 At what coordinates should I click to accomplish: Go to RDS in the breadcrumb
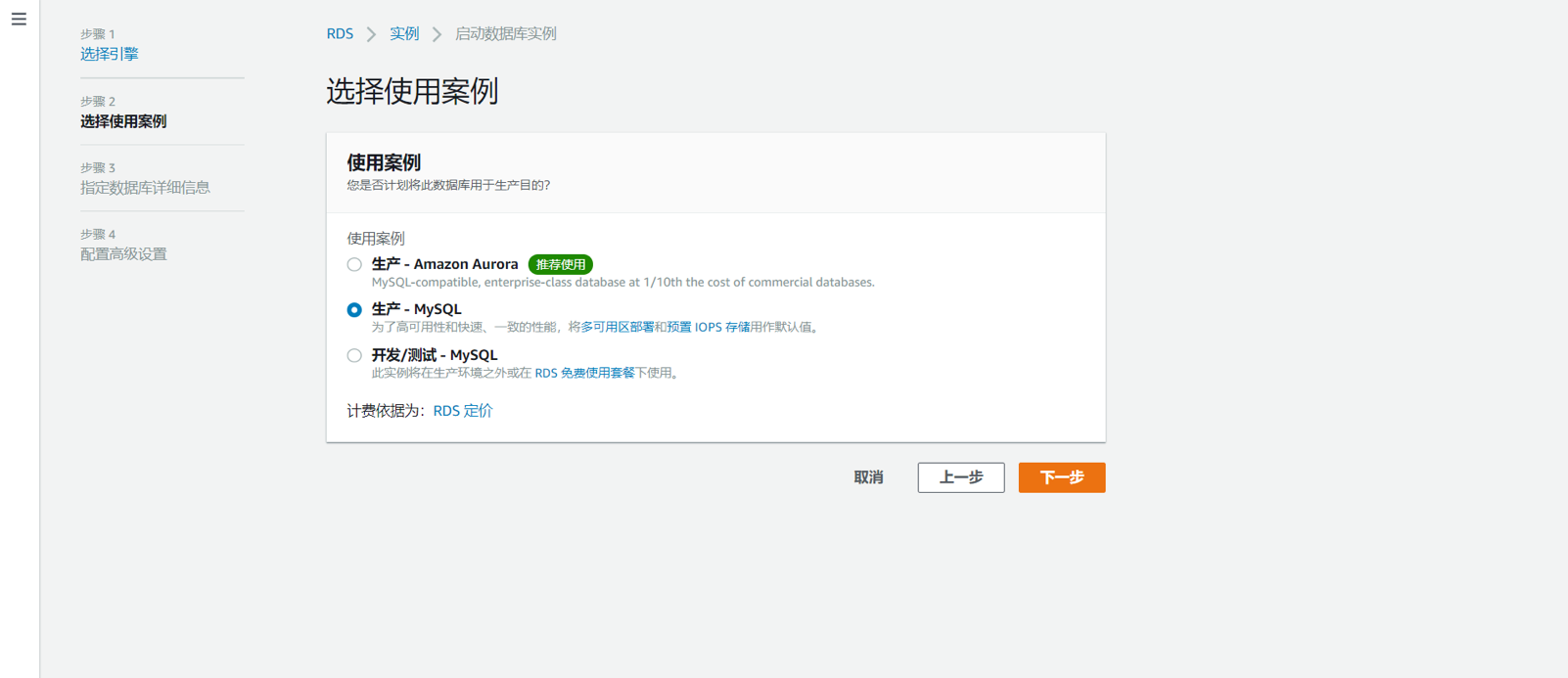(x=340, y=34)
